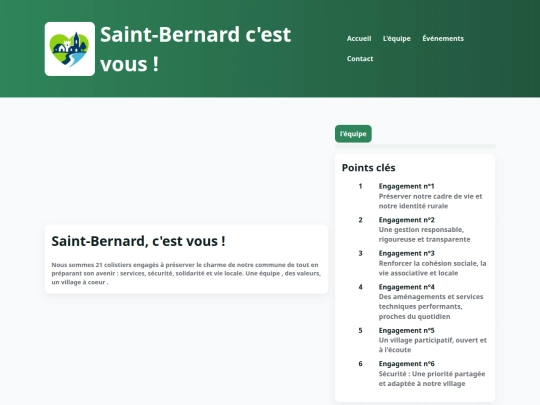This screenshot has height=405, width=540.
Task: Click the green l'équipe button
Action: click(x=353, y=134)
